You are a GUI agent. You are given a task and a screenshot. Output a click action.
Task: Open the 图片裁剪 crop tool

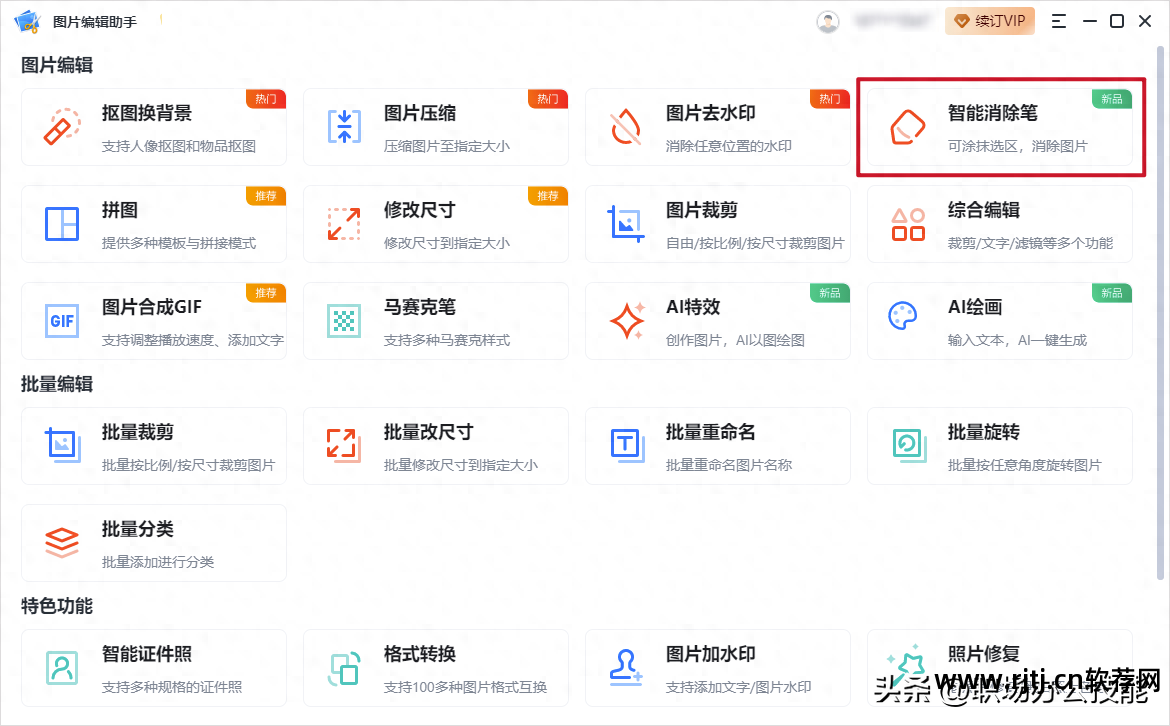tap(717, 223)
